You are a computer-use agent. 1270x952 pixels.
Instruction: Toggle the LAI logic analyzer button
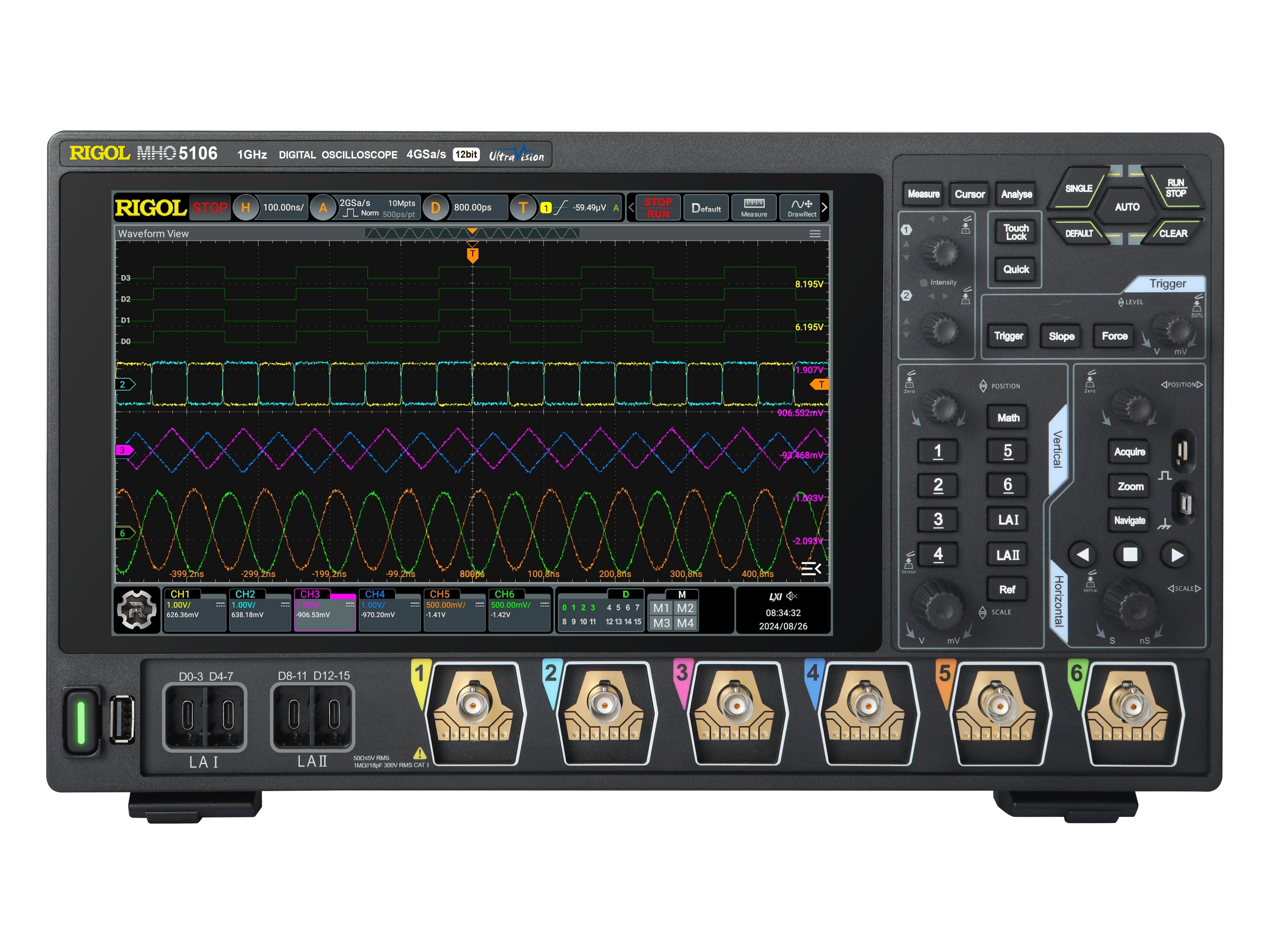coord(1008,520)
